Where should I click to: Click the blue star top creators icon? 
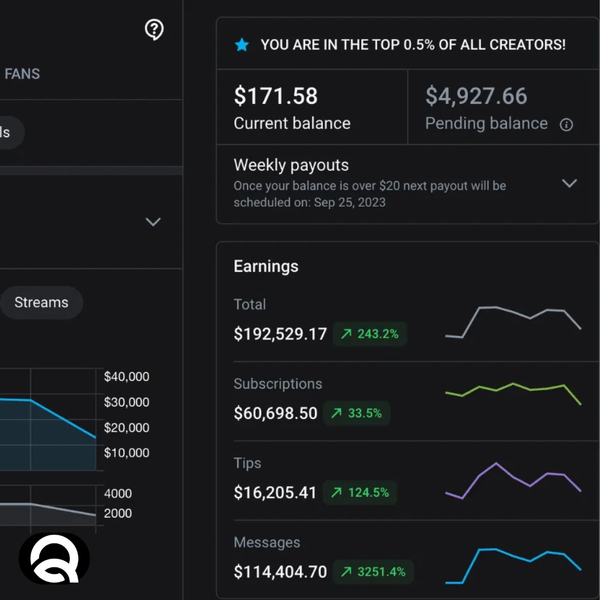[241, 45]
